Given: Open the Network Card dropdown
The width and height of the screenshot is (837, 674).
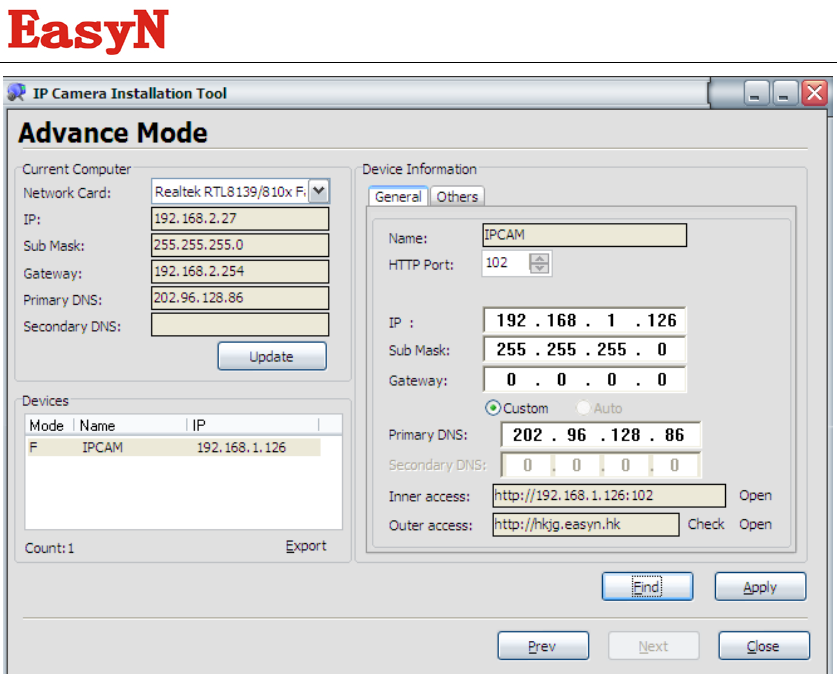Looking at the screenshot, I should (319, 191).
